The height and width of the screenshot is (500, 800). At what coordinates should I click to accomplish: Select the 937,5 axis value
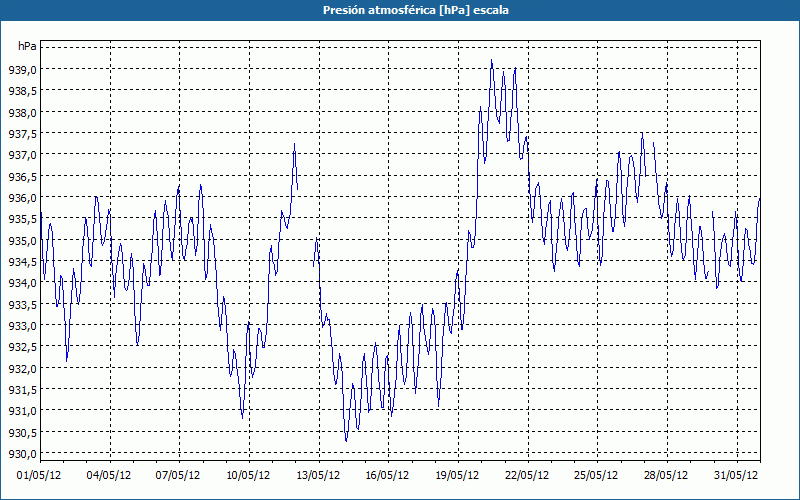pyautogui.click(x=22, y=134)
